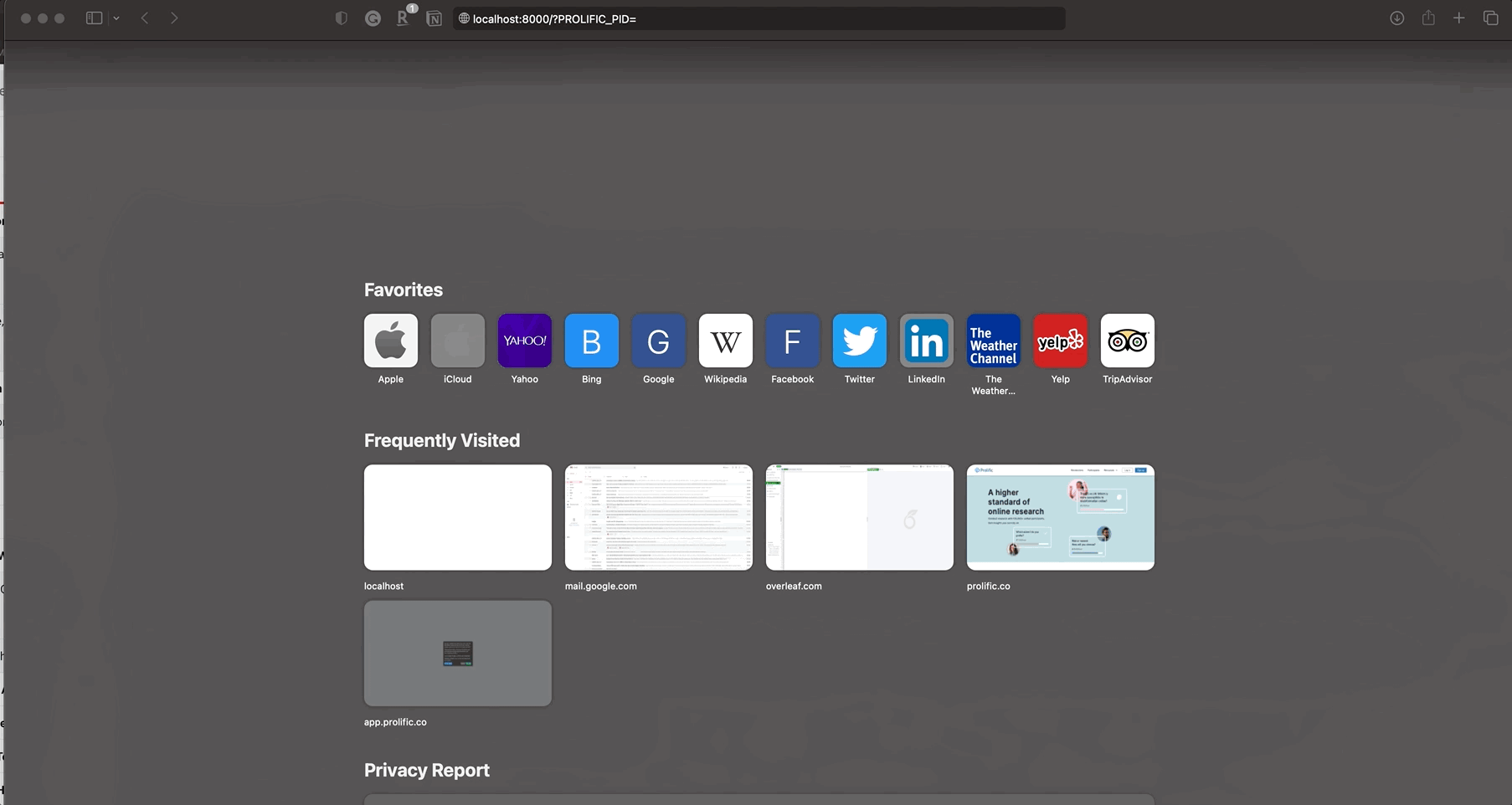Click the overleaf.com label
Image resolution: width=1512 pixels, height=805 pixels.
click(794, 586)
